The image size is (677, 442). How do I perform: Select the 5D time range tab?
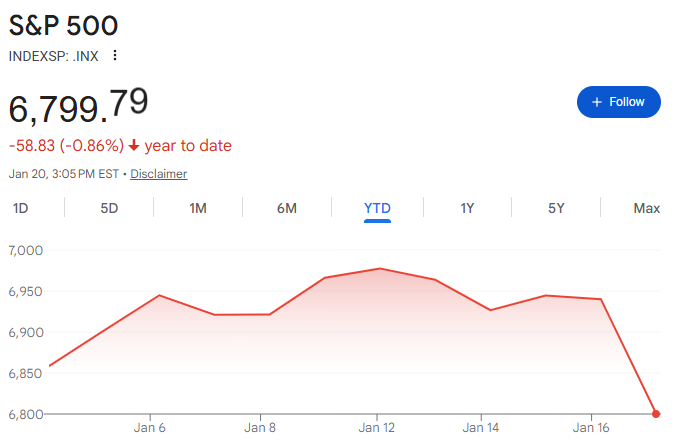coord(109,208)
